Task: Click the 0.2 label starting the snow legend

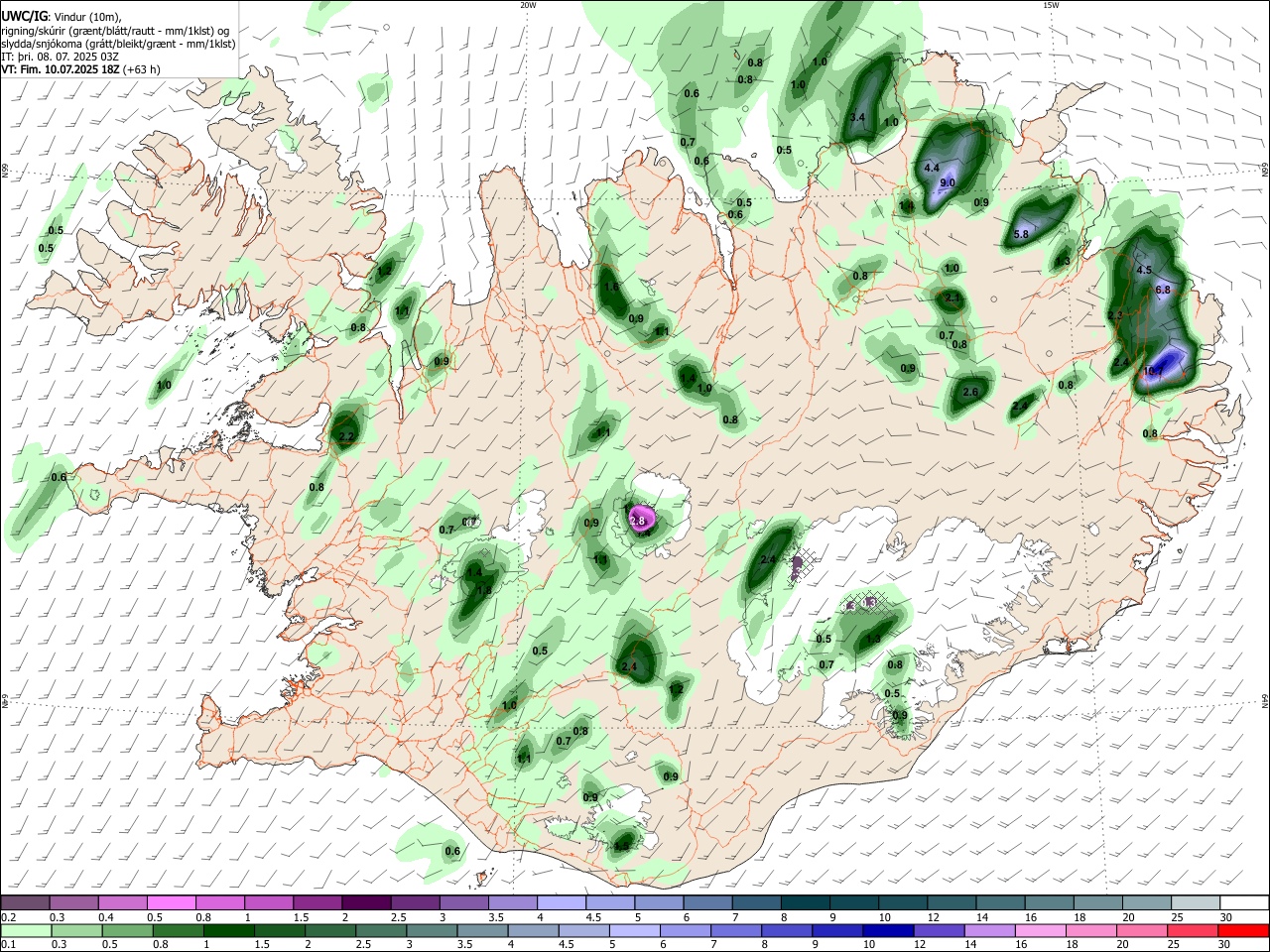Action: click(x=8, y=917)
